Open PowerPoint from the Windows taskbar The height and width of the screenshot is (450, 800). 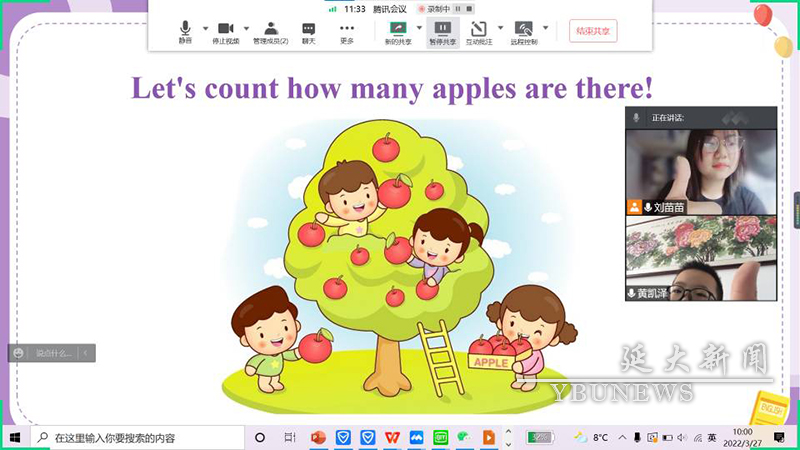319,437
